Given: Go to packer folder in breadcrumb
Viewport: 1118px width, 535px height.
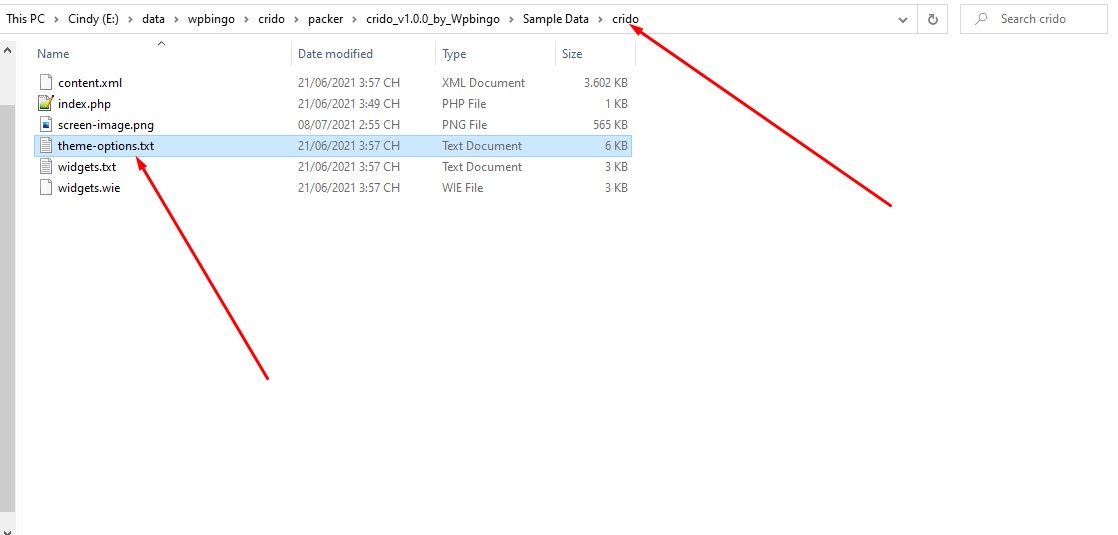Looking at the screenshot, I should [326, 19].
